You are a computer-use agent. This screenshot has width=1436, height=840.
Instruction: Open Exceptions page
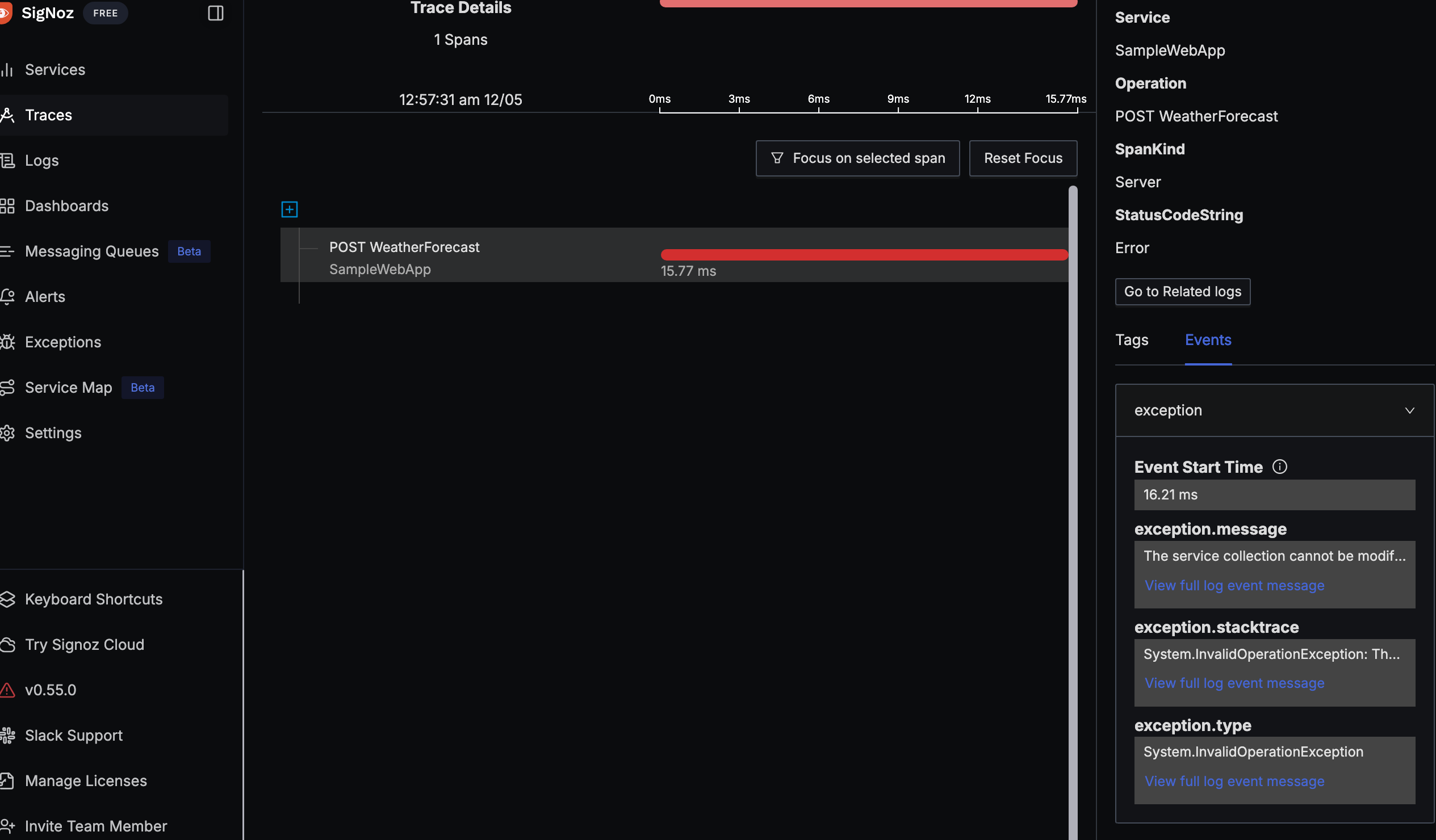click(62, 342)
